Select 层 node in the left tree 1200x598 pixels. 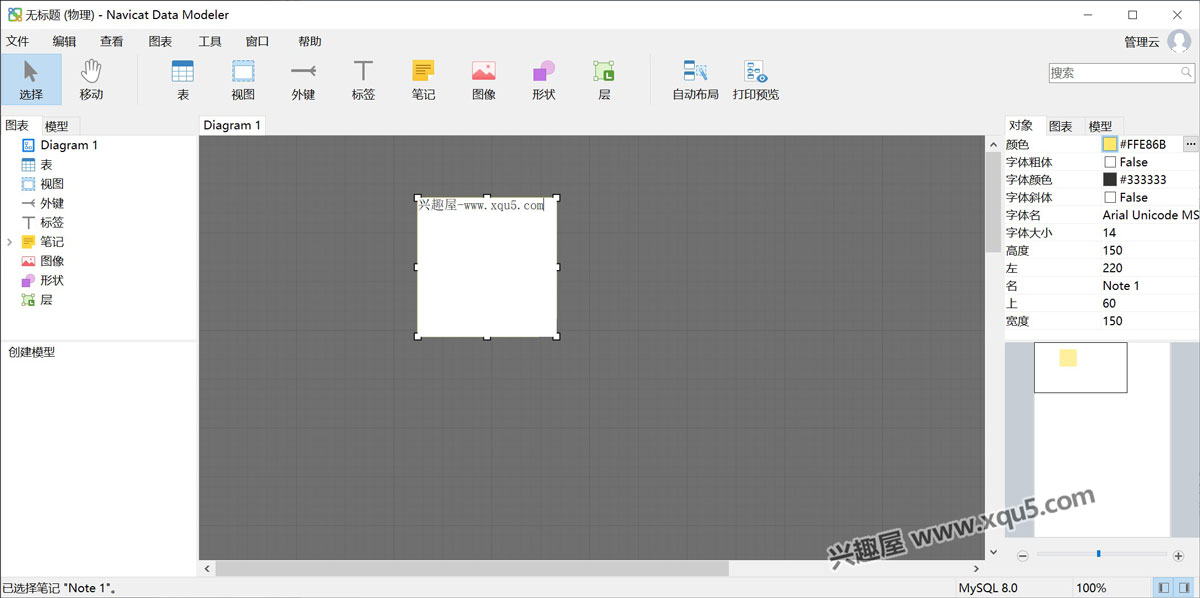pyautogui.click(x=46, y=299)
